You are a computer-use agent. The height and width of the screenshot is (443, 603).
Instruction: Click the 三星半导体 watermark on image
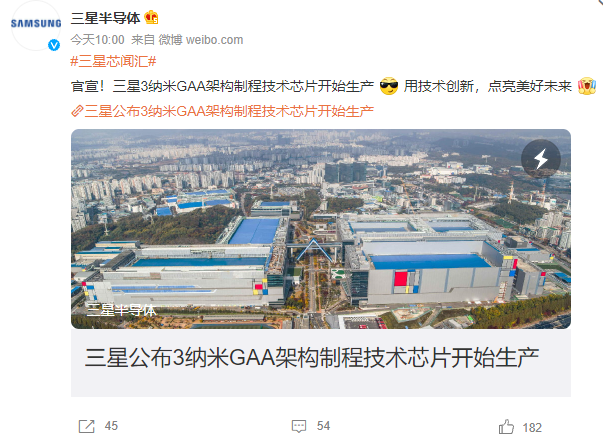pos(122,310)
